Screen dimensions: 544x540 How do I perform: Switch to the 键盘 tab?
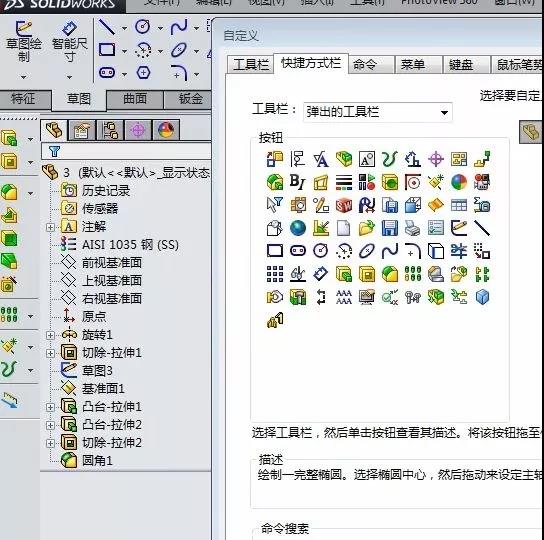click(x=466, y=65)
